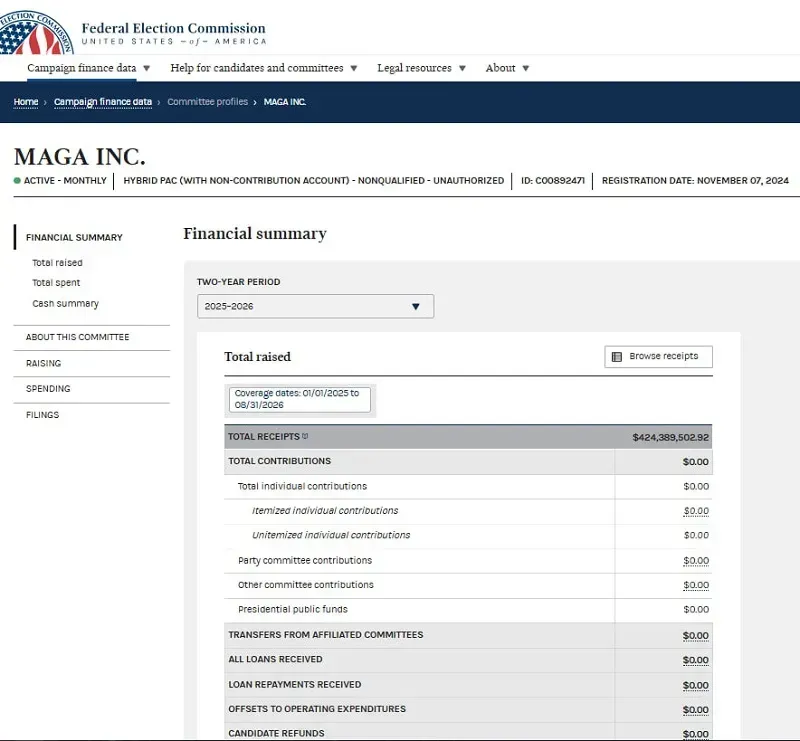
Task: Click the ACTIVE - MONTHLY status indicator
Action: coord(60,180)
